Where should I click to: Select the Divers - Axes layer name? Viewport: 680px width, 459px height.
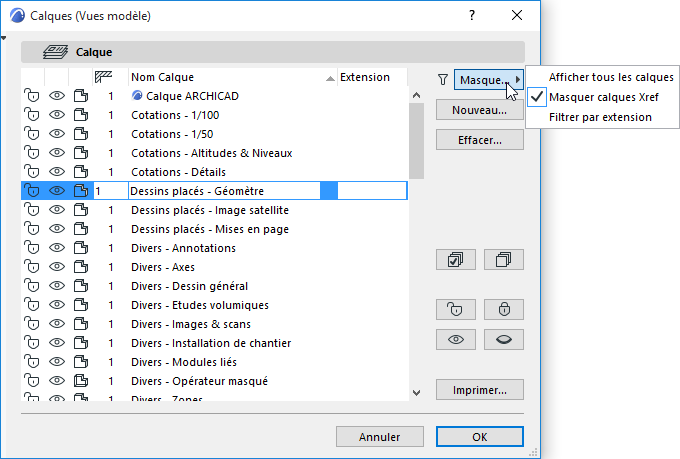pos(163,267)
